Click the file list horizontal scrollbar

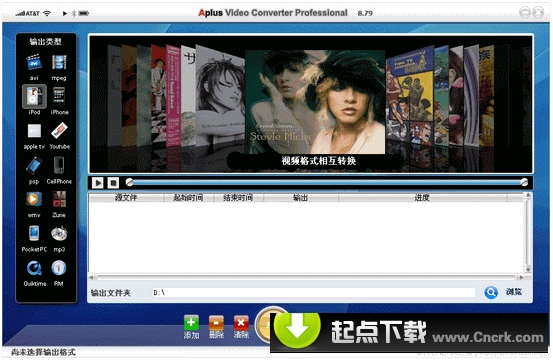coord(306,277)
